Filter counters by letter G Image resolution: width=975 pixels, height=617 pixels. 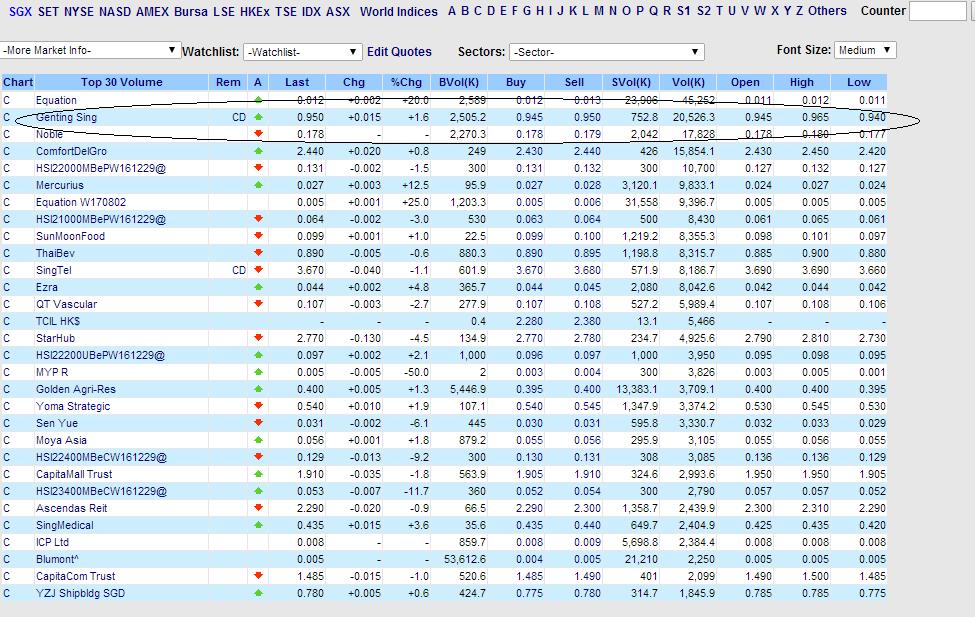pyautogui.click(x=527, y=11)
